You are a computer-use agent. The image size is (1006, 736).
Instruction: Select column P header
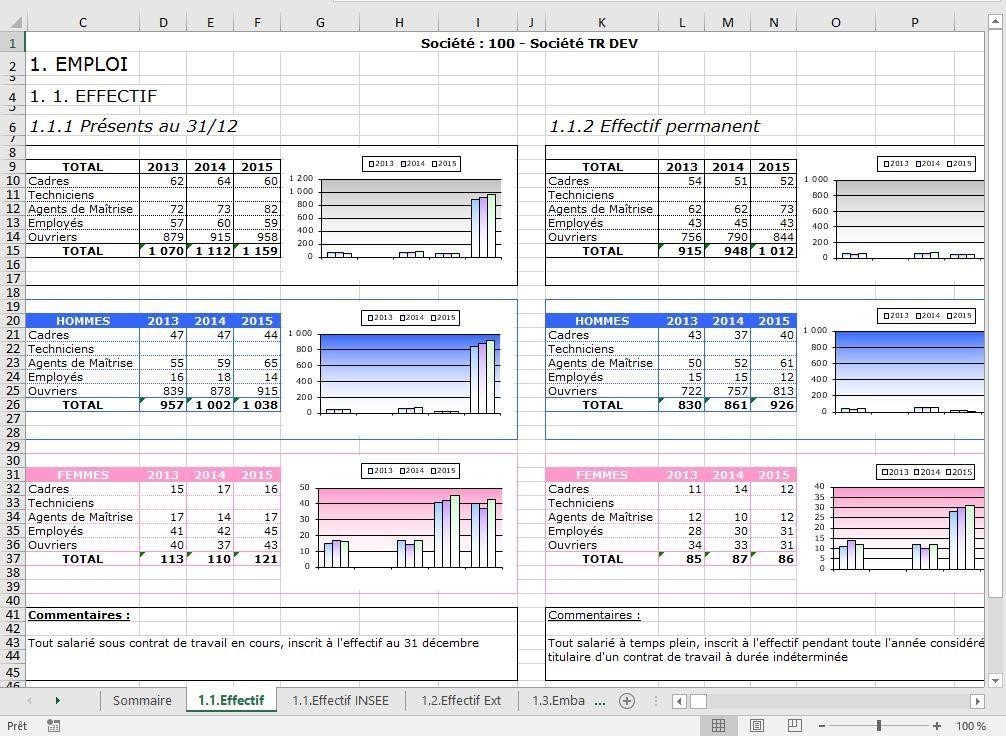point(914,22)
